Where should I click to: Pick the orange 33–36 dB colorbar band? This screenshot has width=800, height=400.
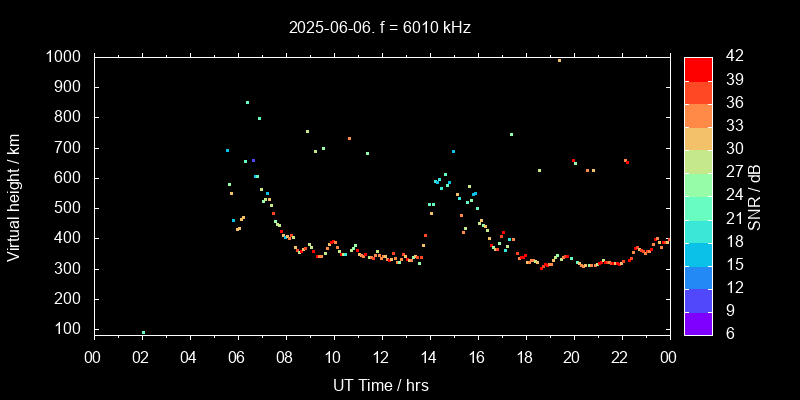(x=698, y=115)
